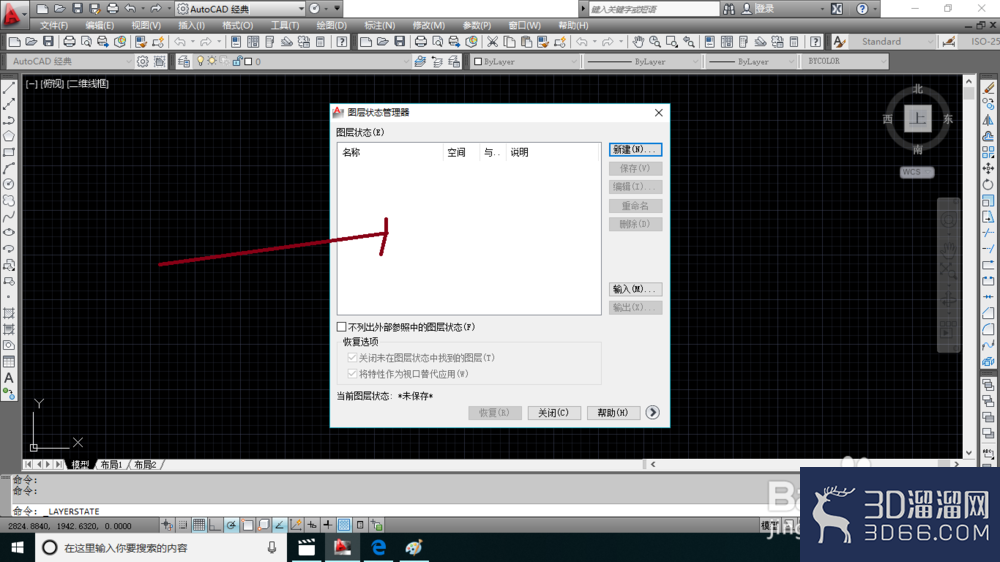Image resolution: width=1000 pixels, height=562 pixels.
Task: Open the 编辑(E) menu
Action: 99,26
